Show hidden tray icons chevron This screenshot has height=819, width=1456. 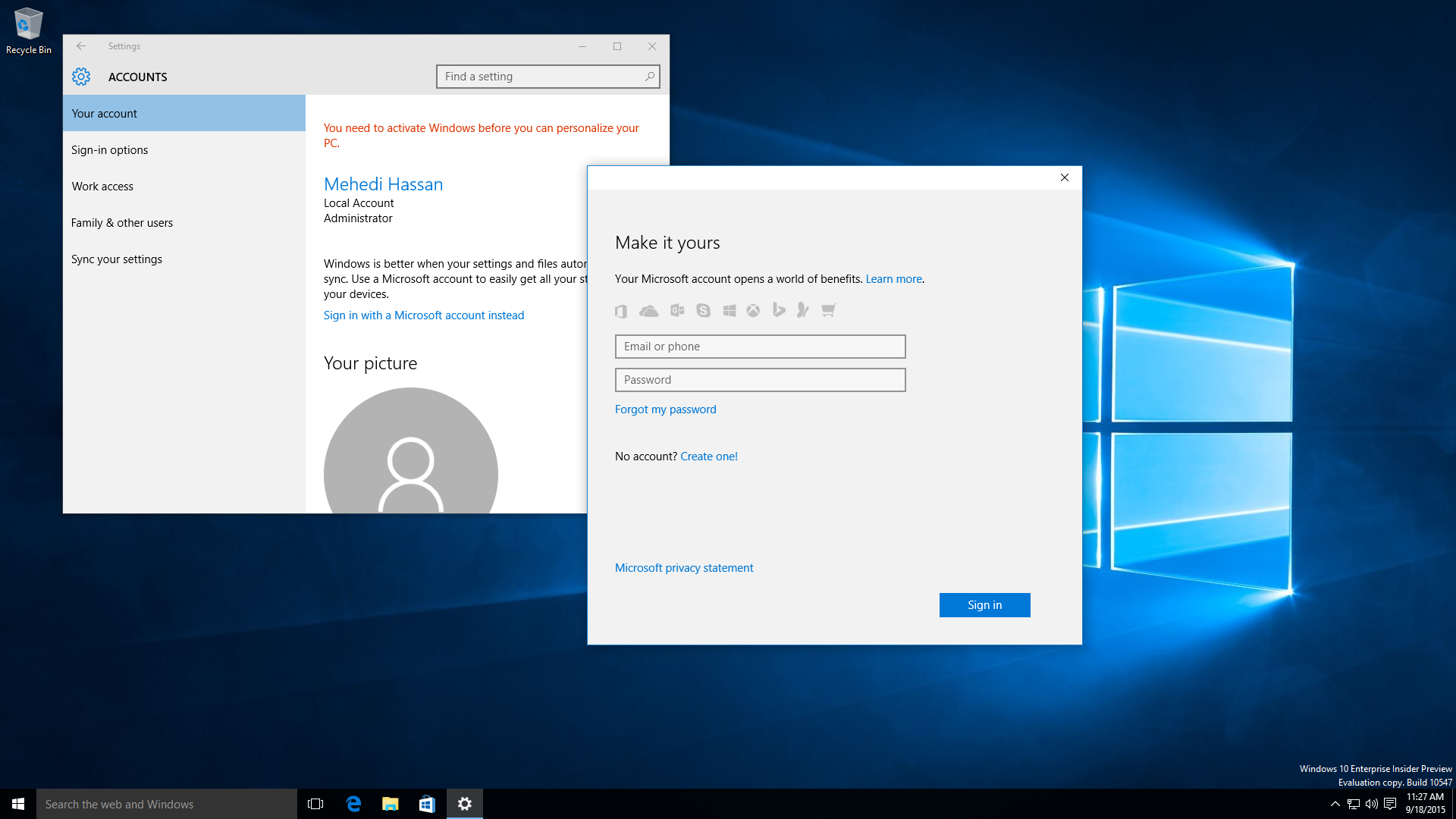click(1335, 804)
